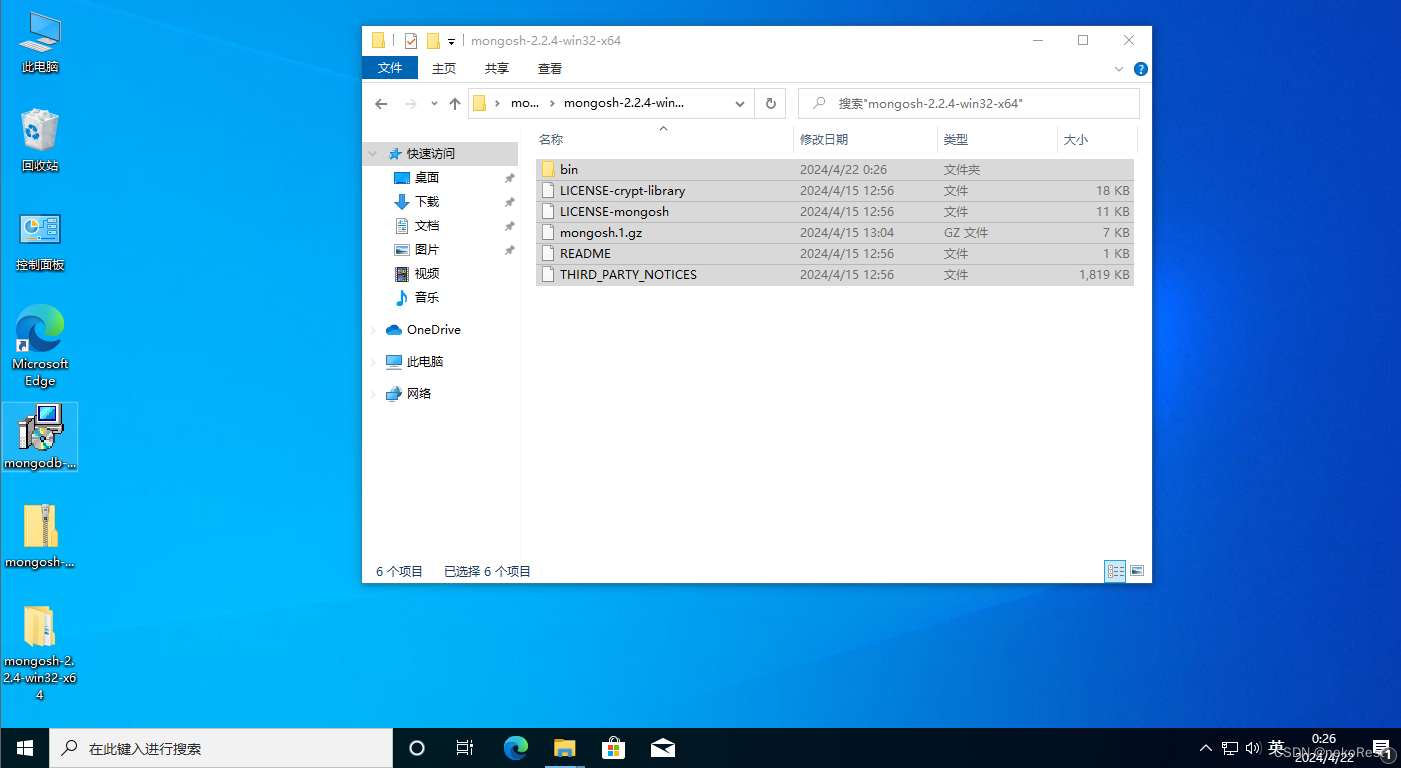Click the taskbar search field
This screenshot has width=1401, height=768.
pyautogui.click(x=221, y=748)
